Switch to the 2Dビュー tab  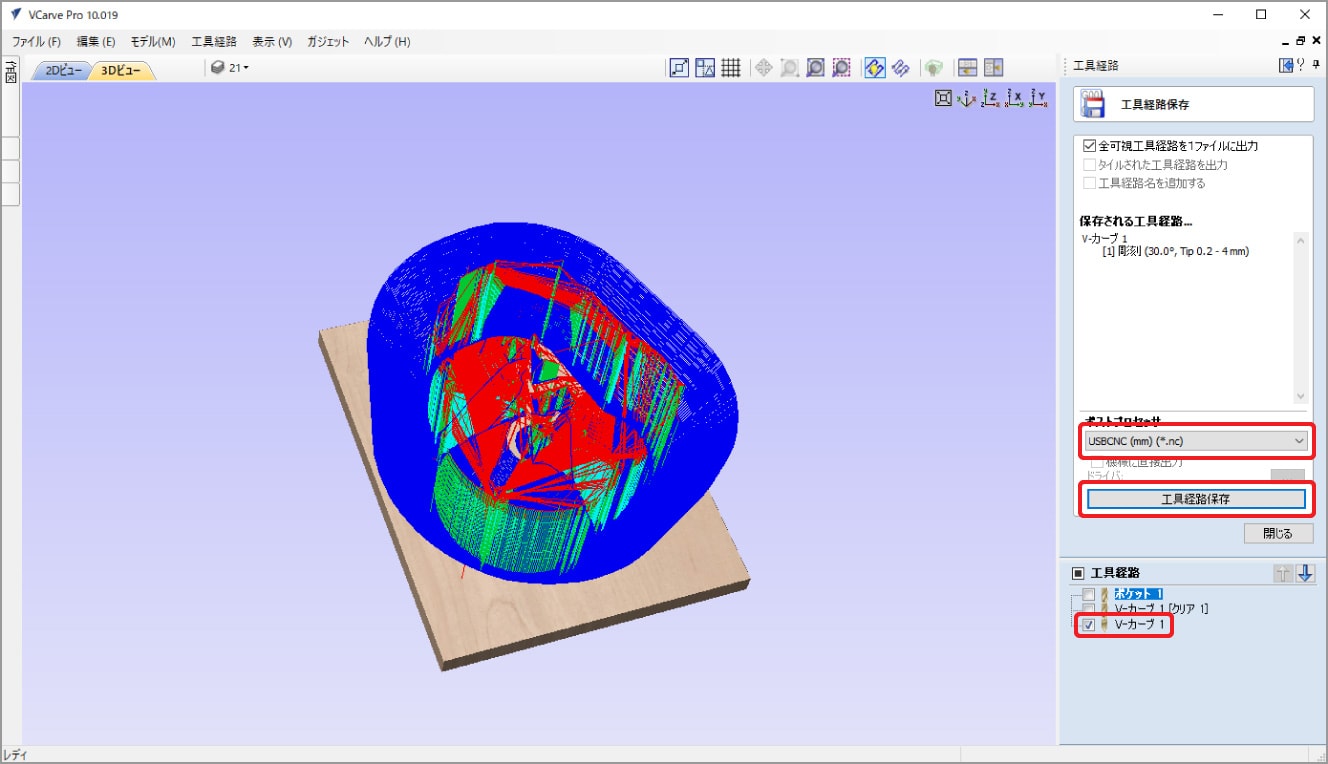tap(62, 70)
